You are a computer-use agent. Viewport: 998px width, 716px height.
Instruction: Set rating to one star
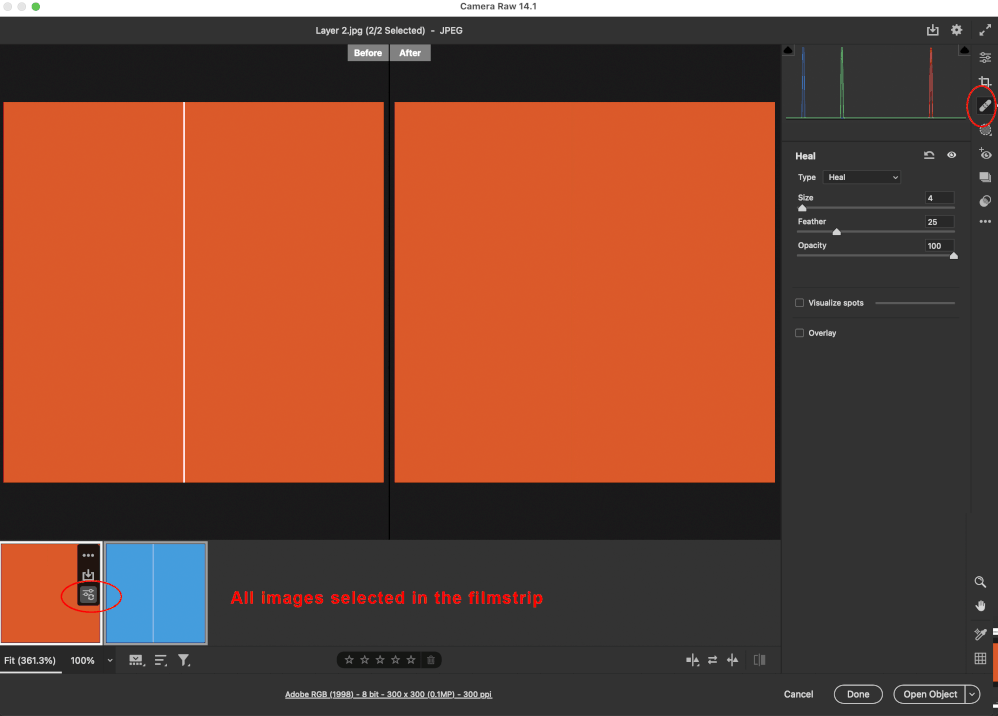pos(349,660)
